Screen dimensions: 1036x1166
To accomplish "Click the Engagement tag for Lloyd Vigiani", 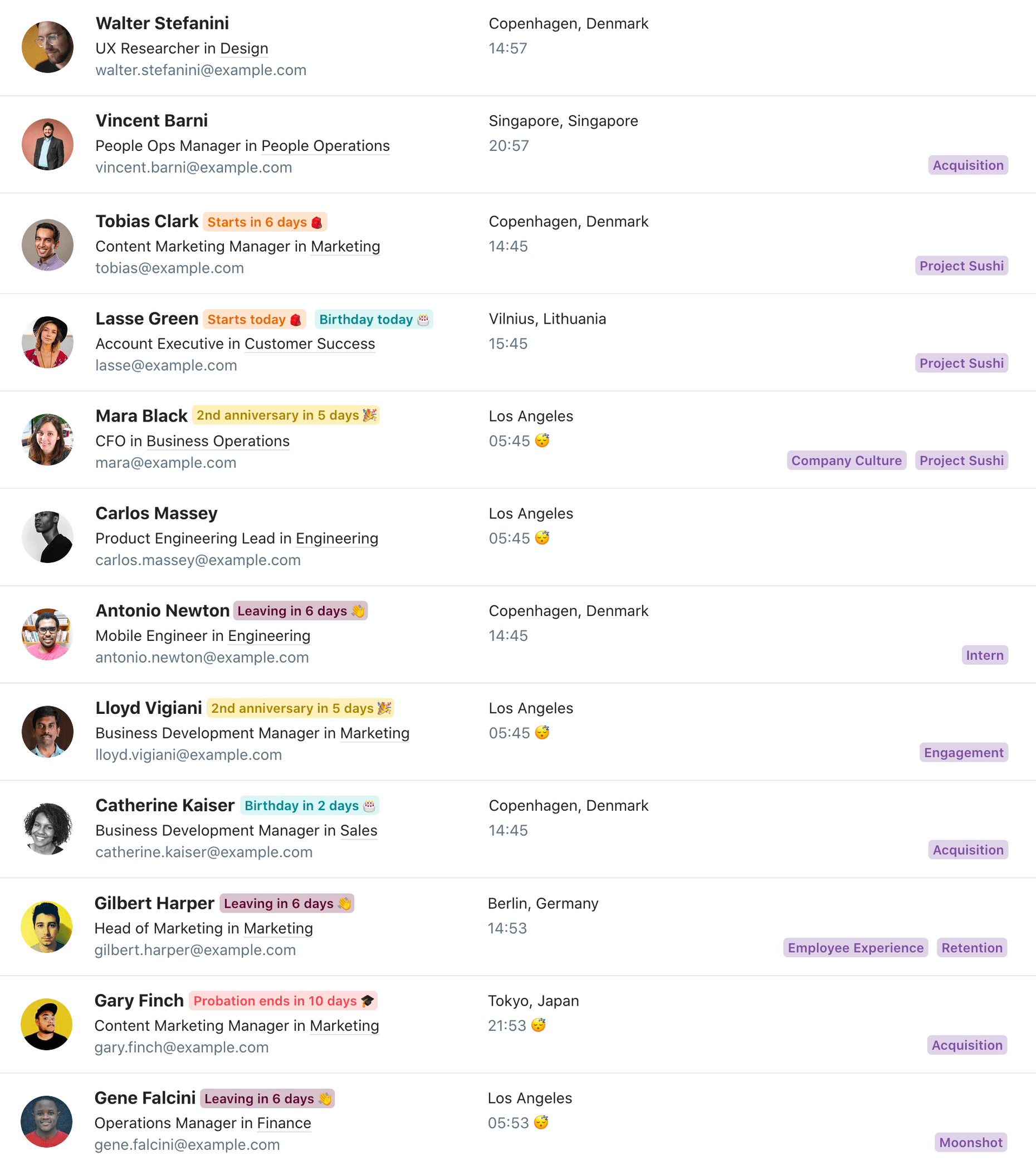I will coord(964,752).
